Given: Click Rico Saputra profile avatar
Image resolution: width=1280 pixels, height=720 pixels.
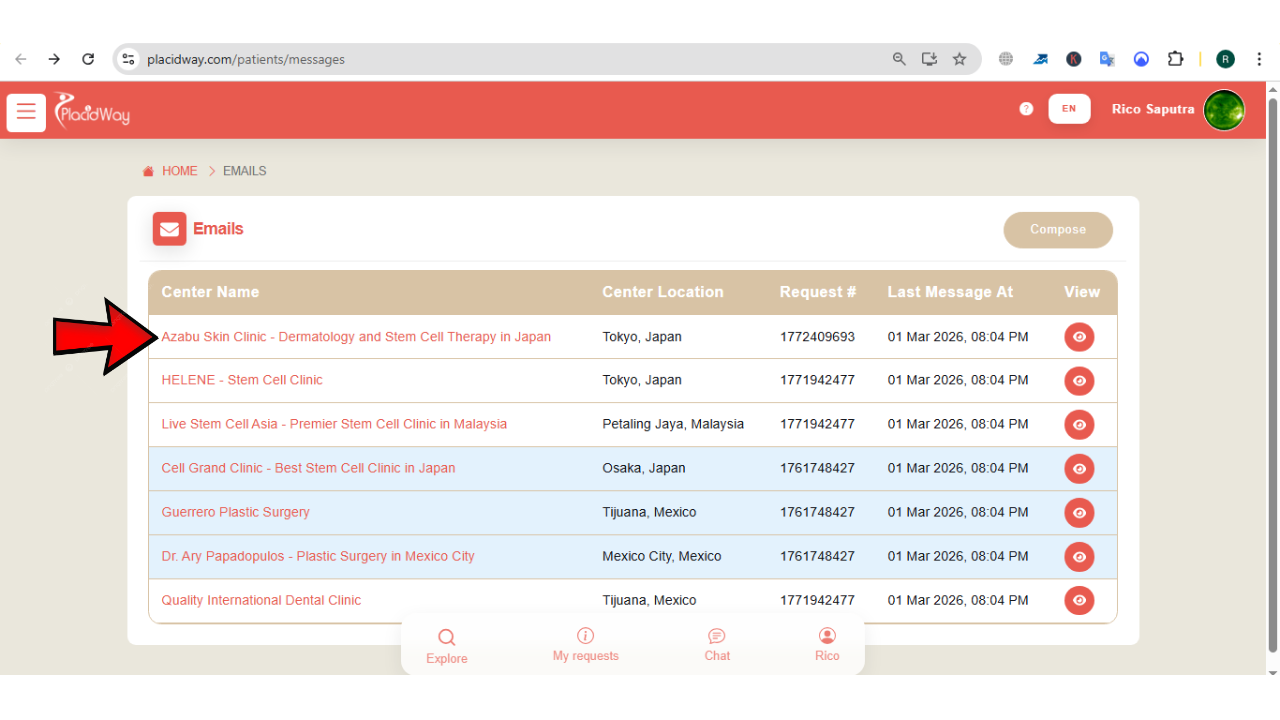Looking at the screenshot, I should tap(1223, 110).
